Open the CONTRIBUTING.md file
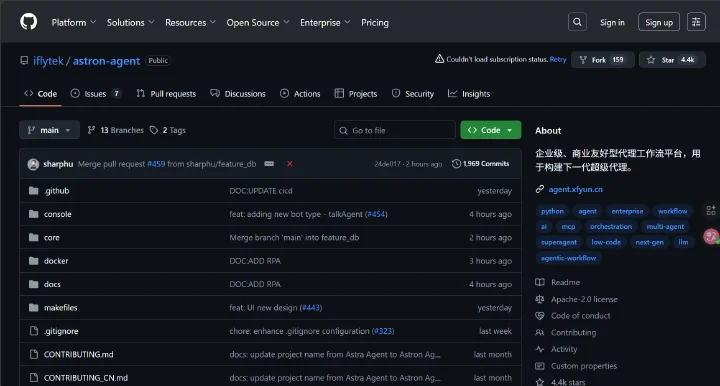Screen dimensions: 720x386 (x=79, y=354)
